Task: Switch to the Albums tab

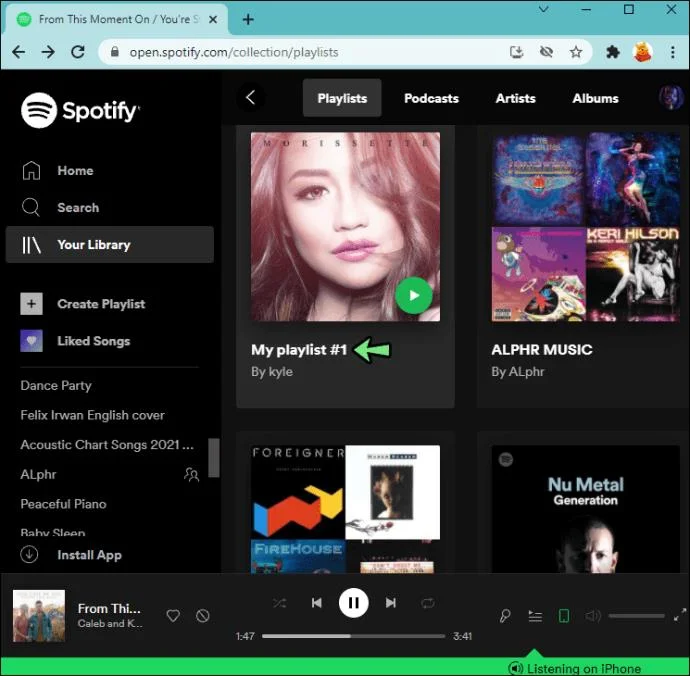Action: point(595,98)
